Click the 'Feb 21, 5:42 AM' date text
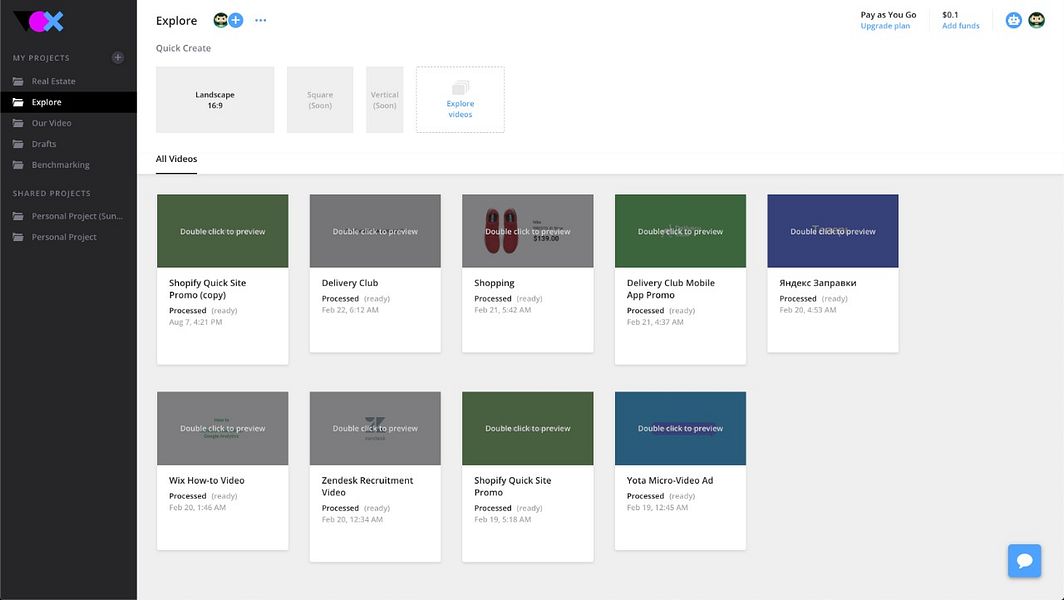The image size is (1064, 600). 503,310
